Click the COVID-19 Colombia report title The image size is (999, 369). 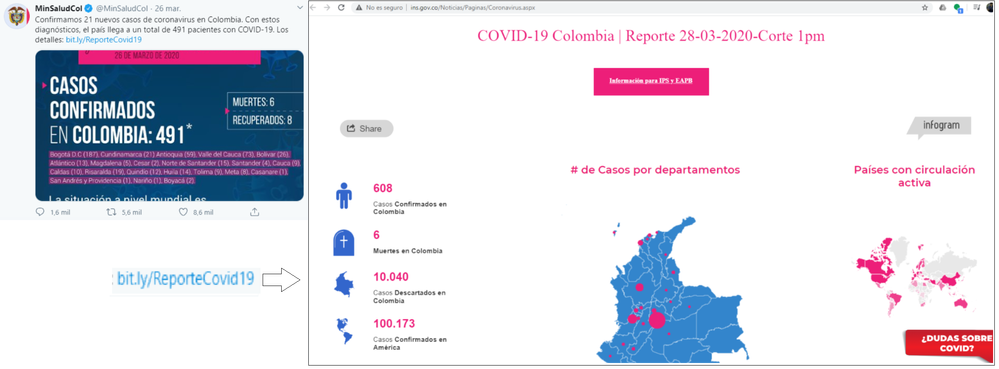[x=650, y=36]
